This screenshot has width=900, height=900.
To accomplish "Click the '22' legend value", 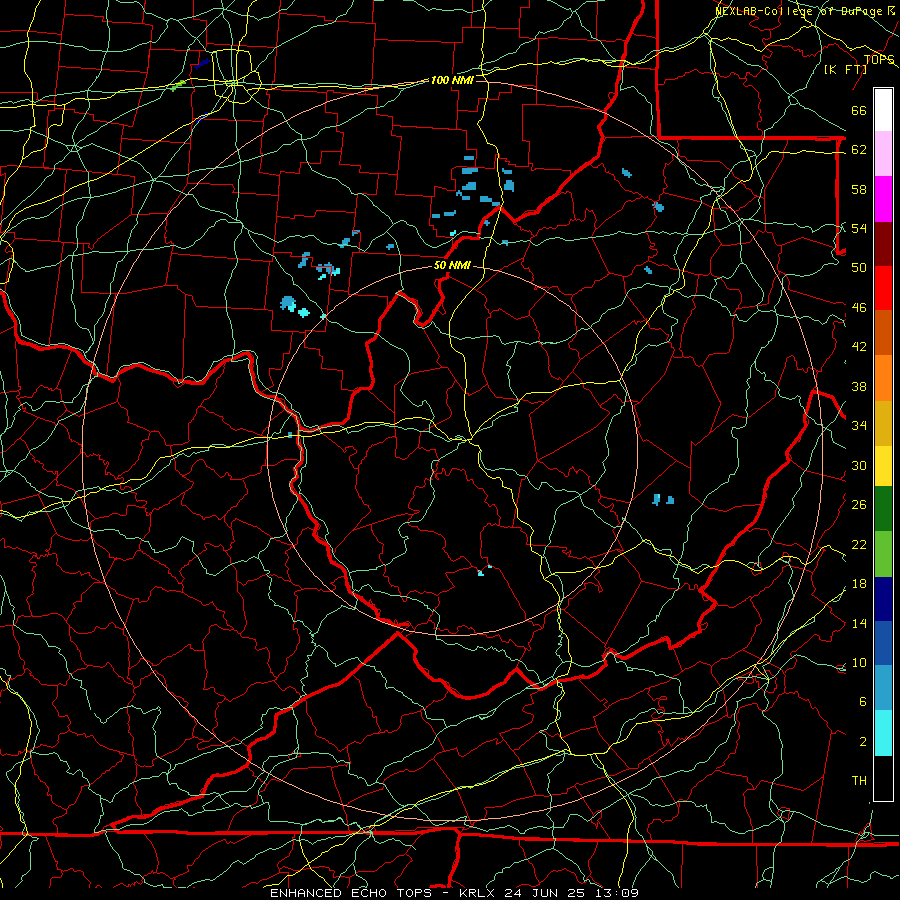I will [x=859, y=544].
